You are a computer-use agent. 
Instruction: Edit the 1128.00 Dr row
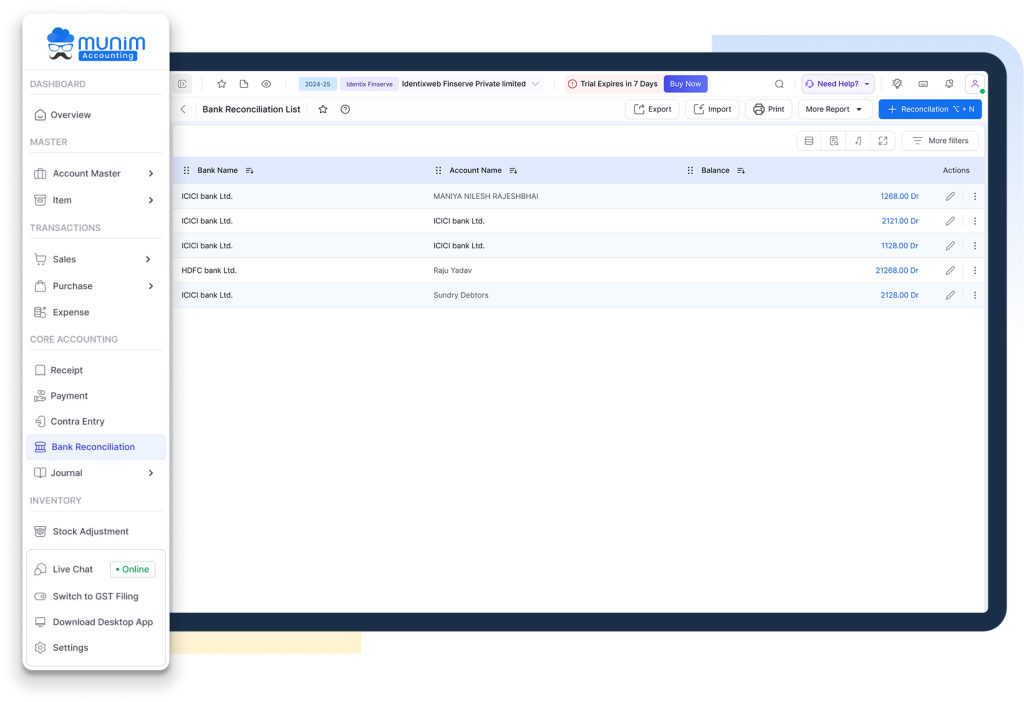tap(950, 246)
